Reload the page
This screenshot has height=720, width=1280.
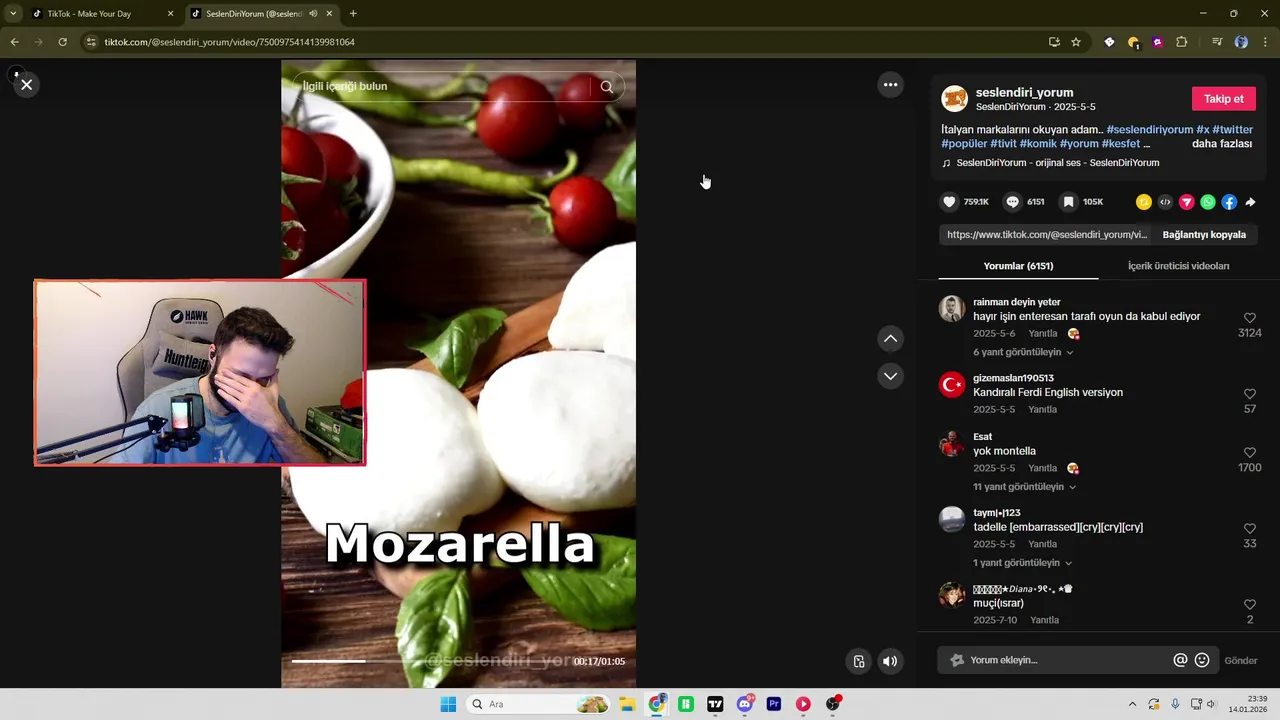62,42
